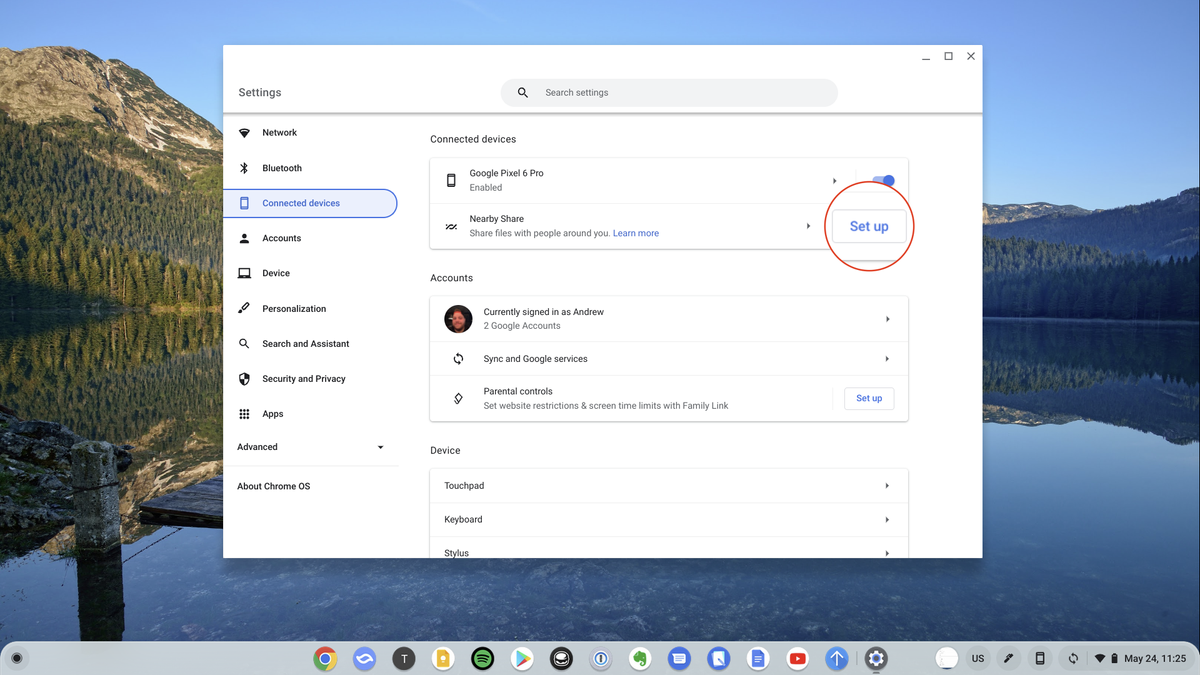1200x675 pixels.
Task: Open YouTube from the shelf
Action: click(x=797, y=659)
